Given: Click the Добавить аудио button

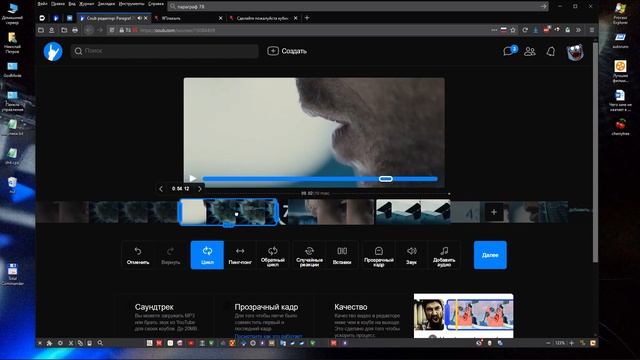Looking at the screenshot, I should 444,255.
